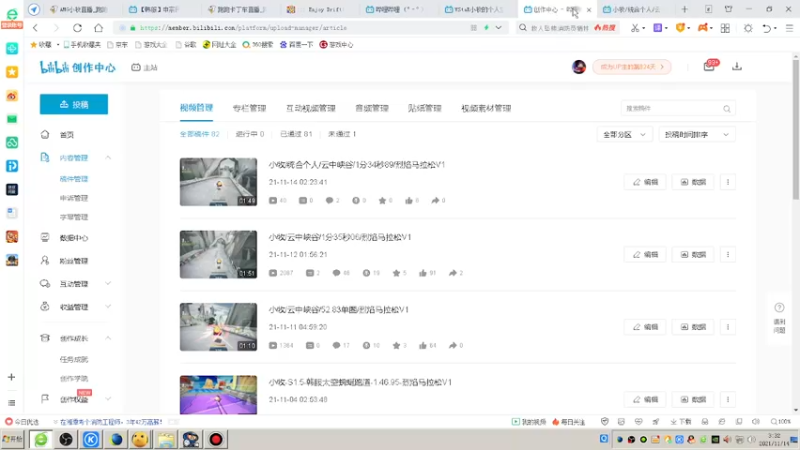Click the scissors screenshot tool in browser toolbar
Screen dimensions: 800x450
635,28
